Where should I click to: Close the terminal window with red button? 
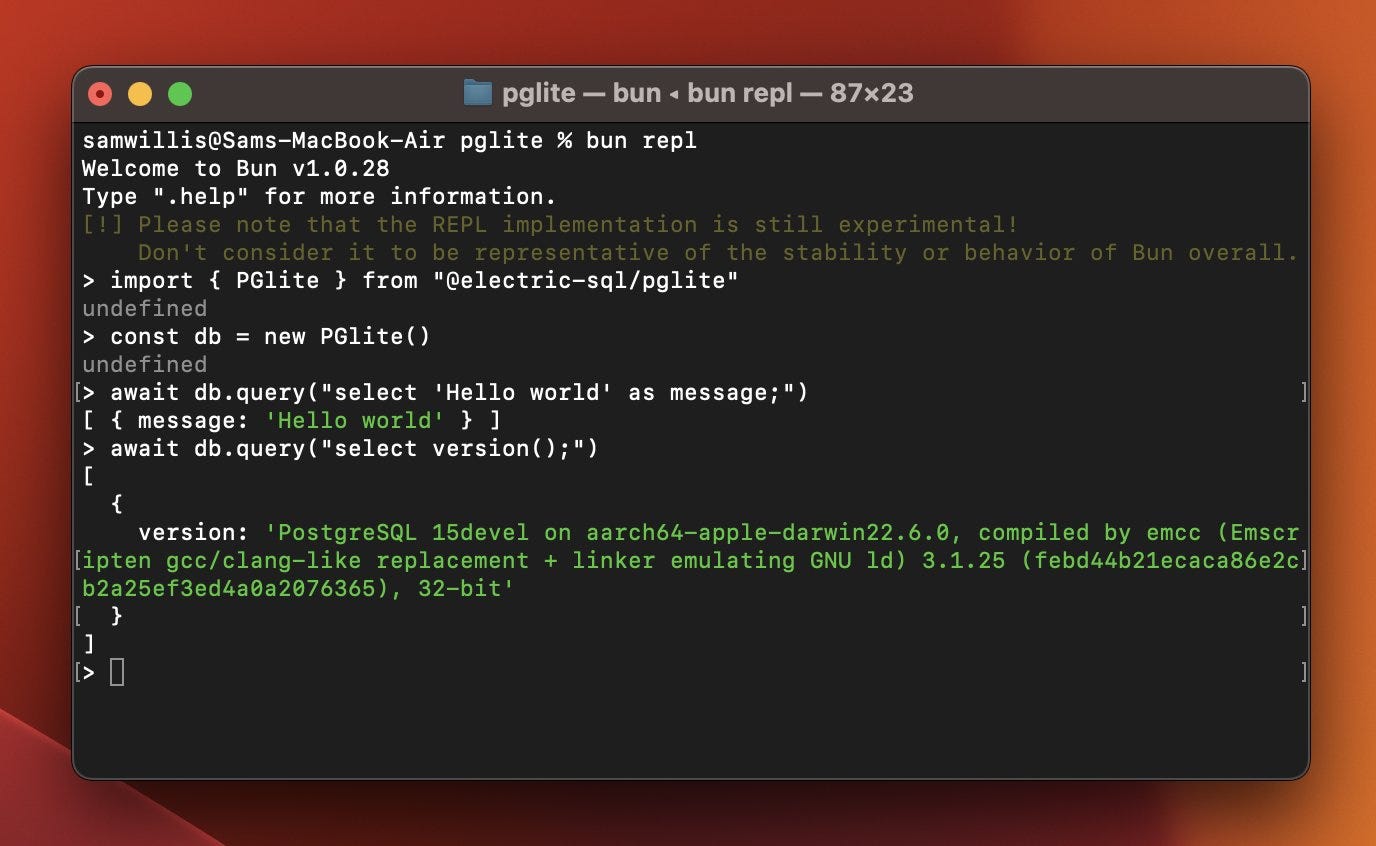coord(100,94)
